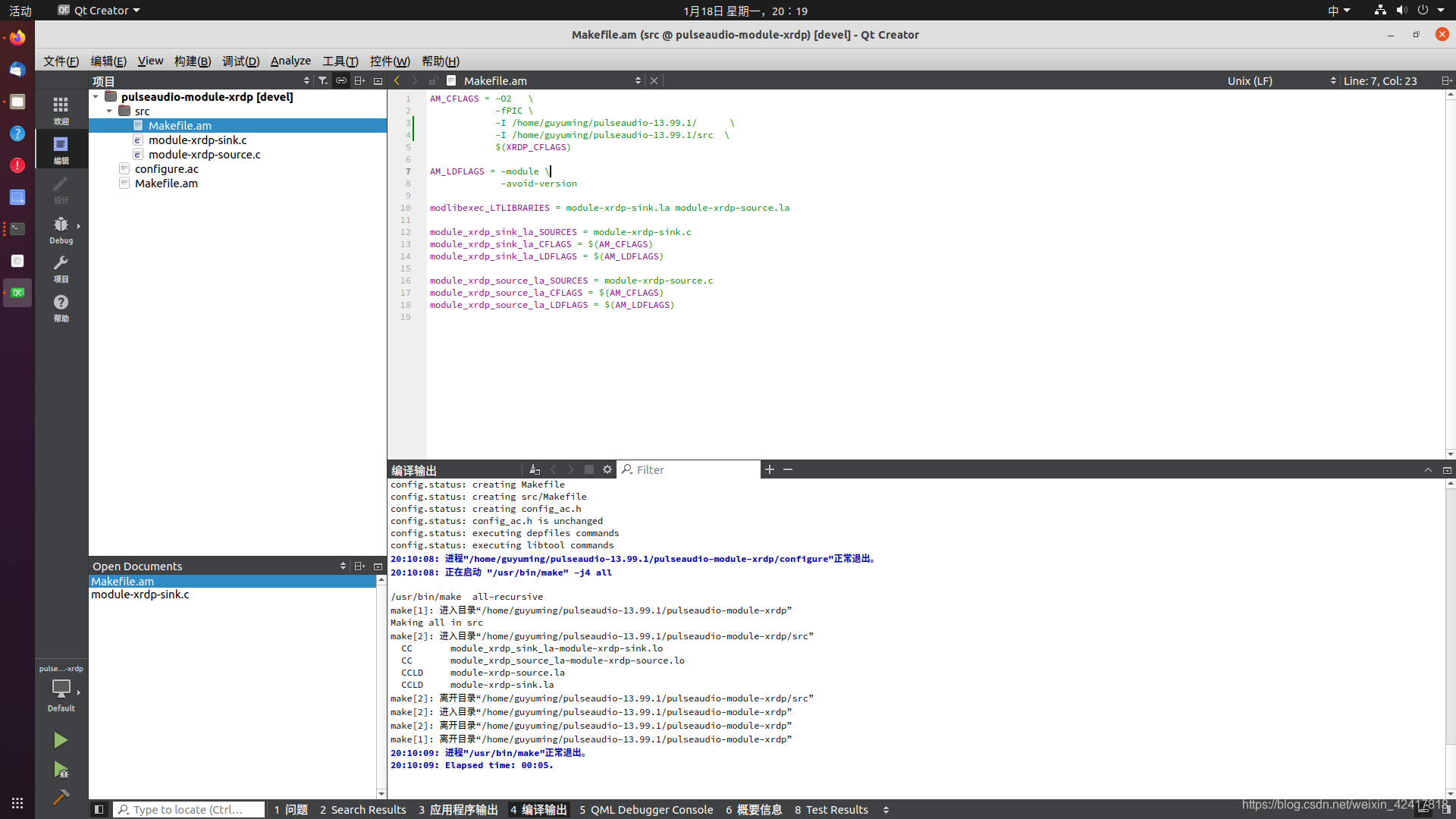This screenshot has width=1456, height=819.
Task: Collapse the src folder tree
Action: click(110, 111)
